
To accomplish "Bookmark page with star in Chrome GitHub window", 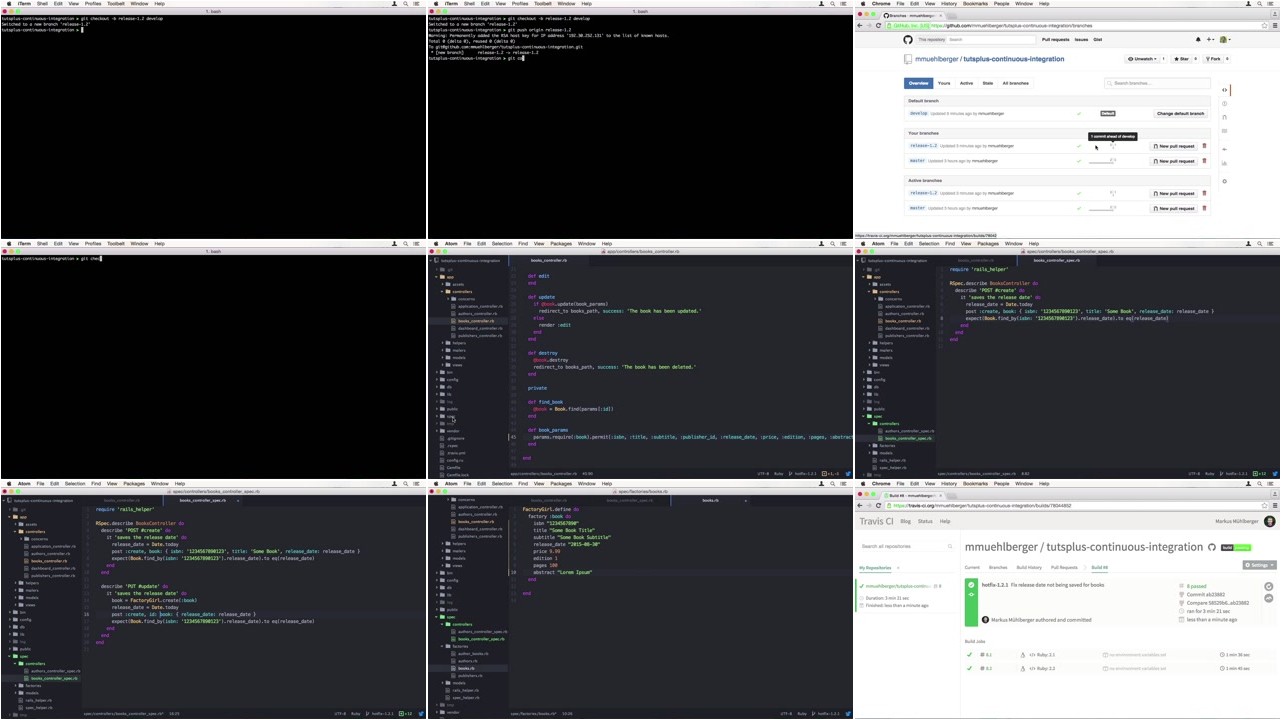I will (x=1265, y=25).
